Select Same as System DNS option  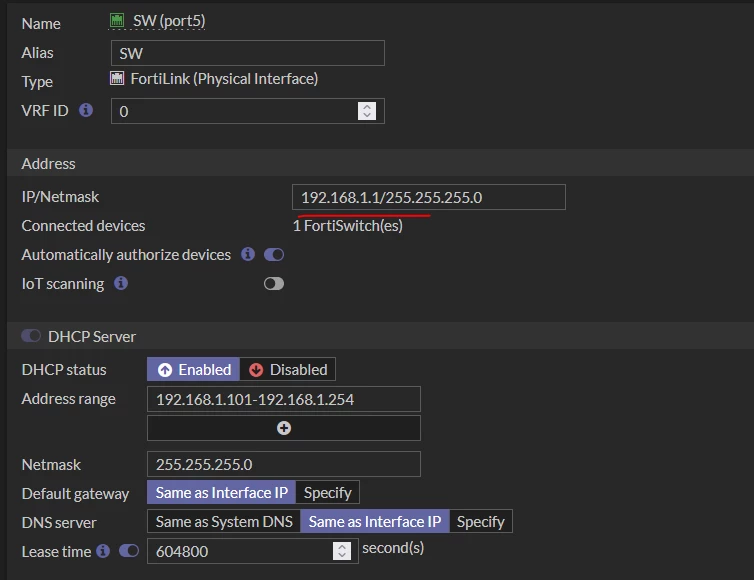[x=224, y=521]
